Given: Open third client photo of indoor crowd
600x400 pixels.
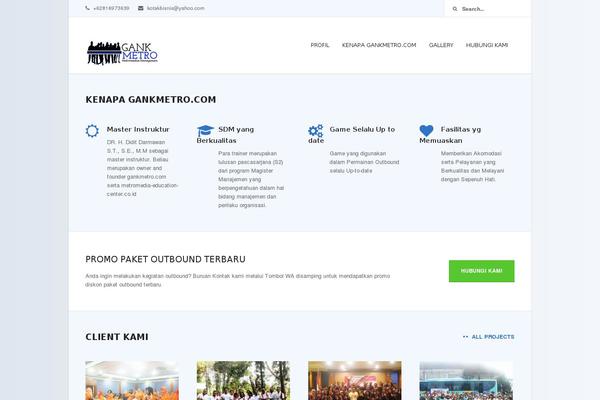Looking at the screenshot, I should tap(355, 380).
